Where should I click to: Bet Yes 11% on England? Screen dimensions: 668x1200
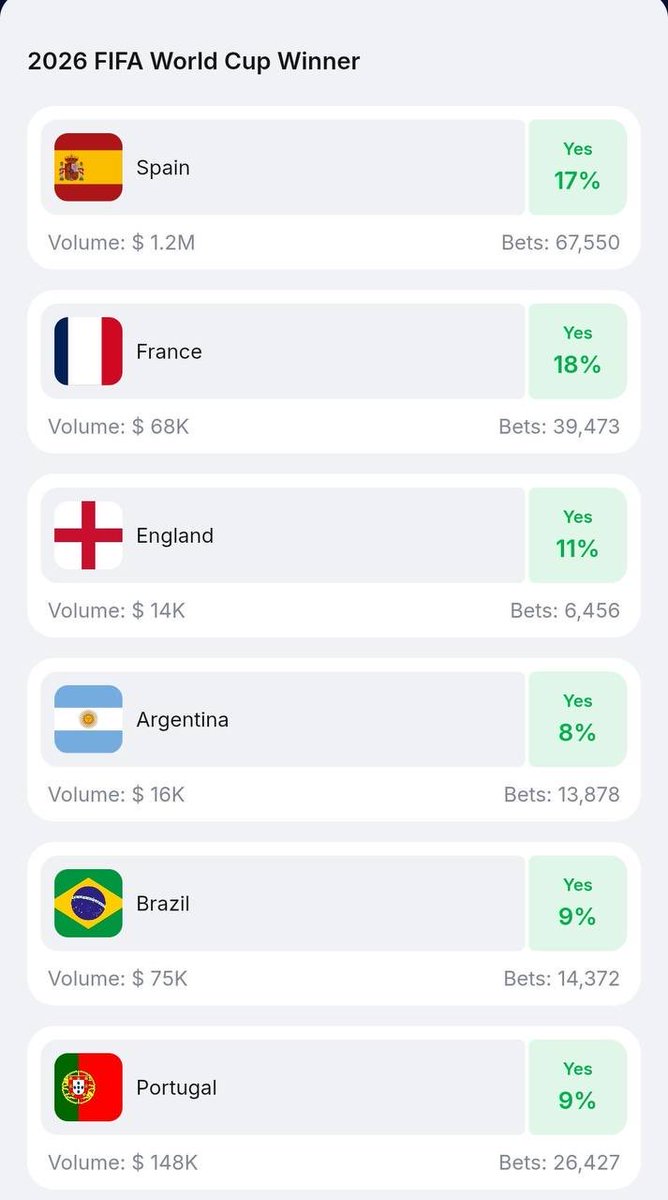(x=577, y=535)
